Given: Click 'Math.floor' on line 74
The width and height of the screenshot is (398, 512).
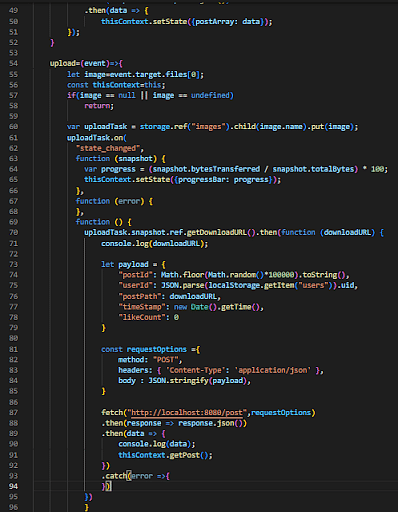Looking at the screenshot, I should 183,275.
